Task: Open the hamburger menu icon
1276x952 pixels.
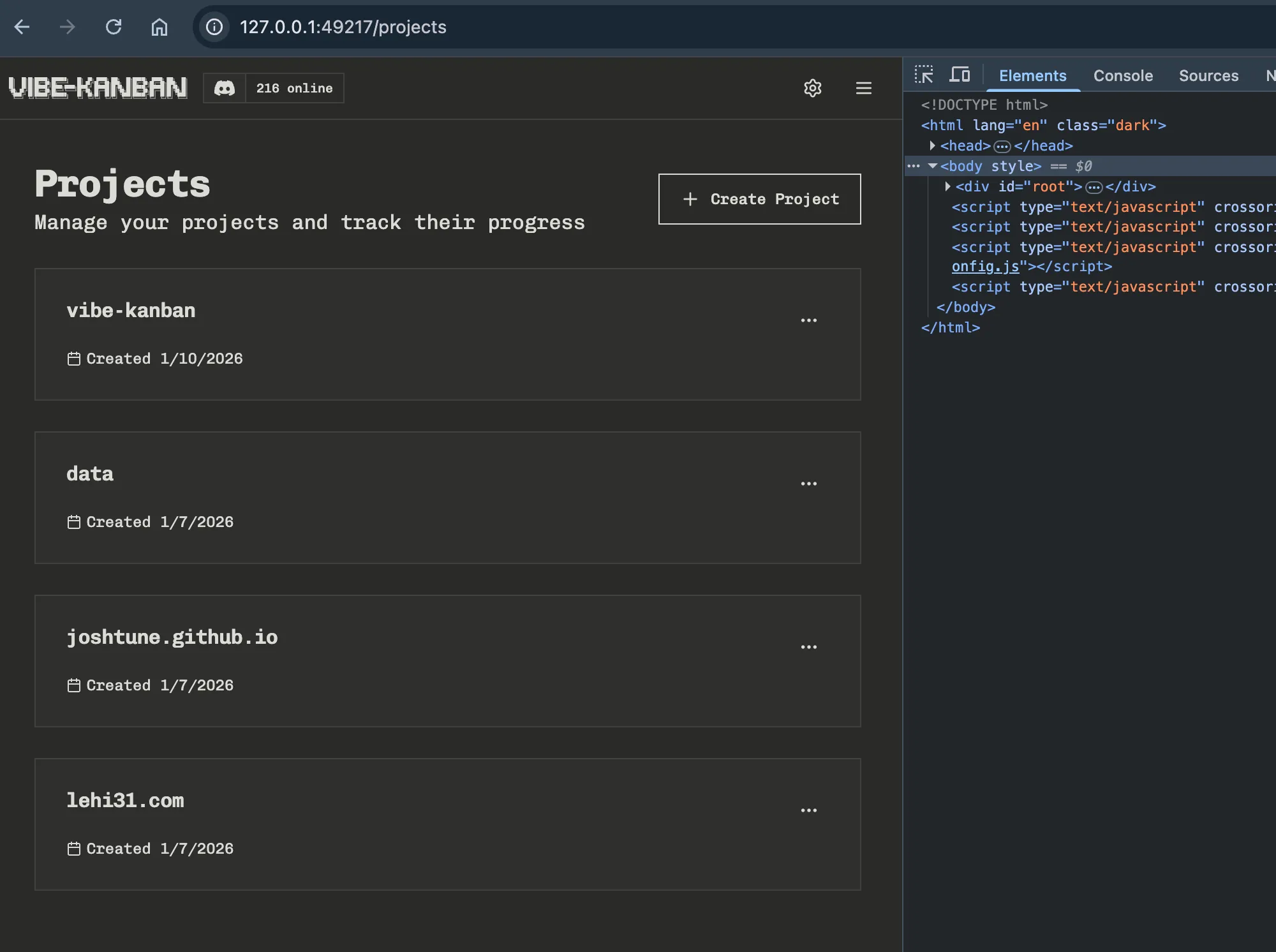Action: pyautogui.click(x=863, y=88)
